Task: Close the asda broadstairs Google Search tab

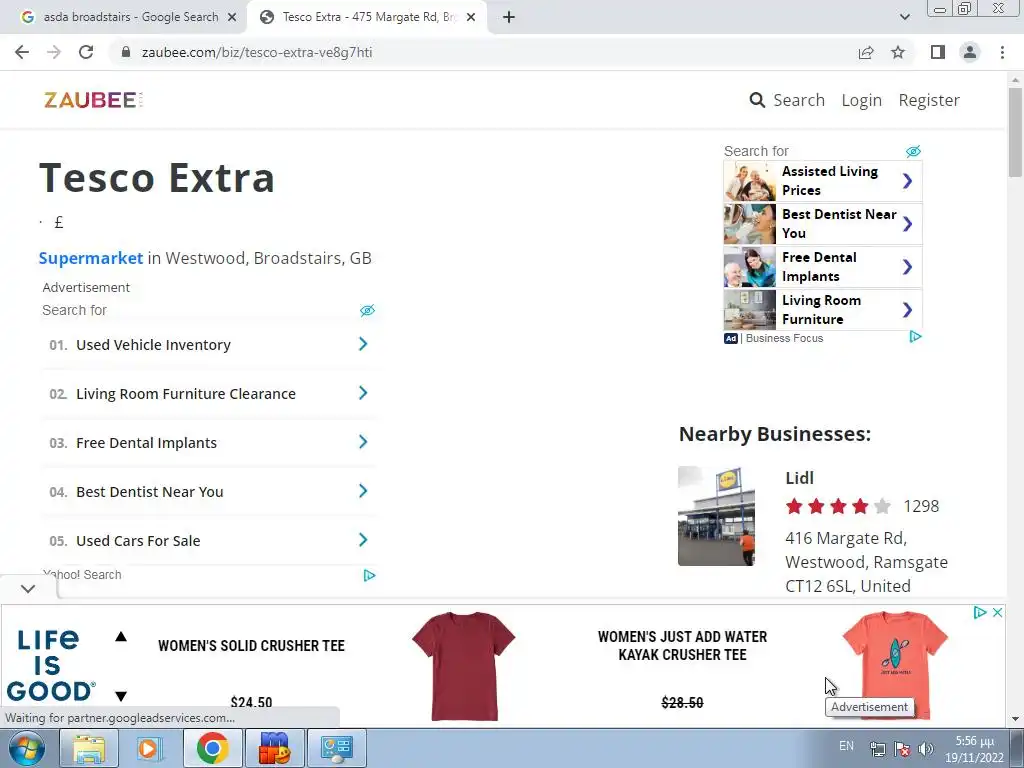Action: (x=232, y=18)
